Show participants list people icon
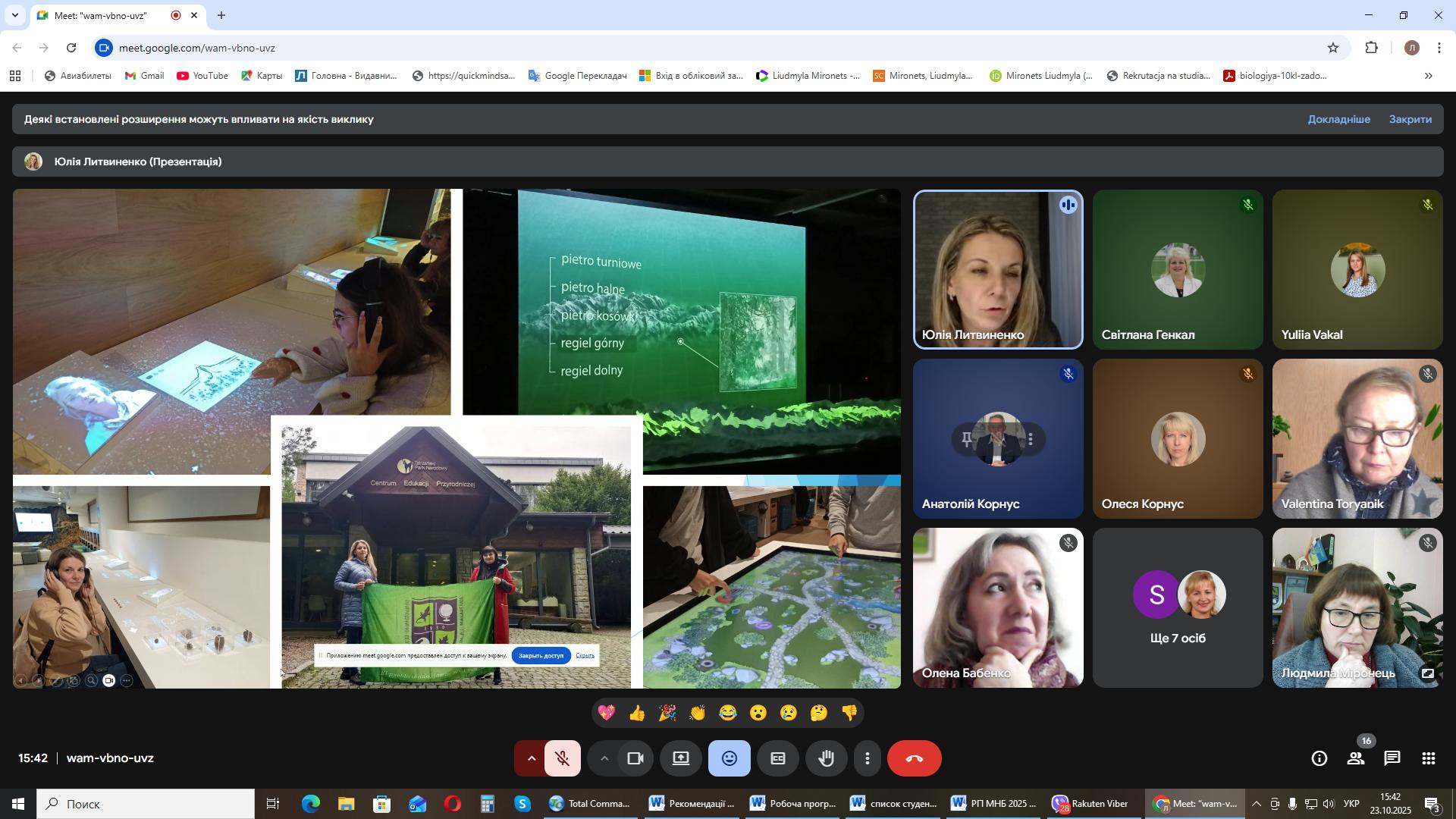Image resolution: width=1456 pixels, height=819 pixels. tap(1356, 758)
